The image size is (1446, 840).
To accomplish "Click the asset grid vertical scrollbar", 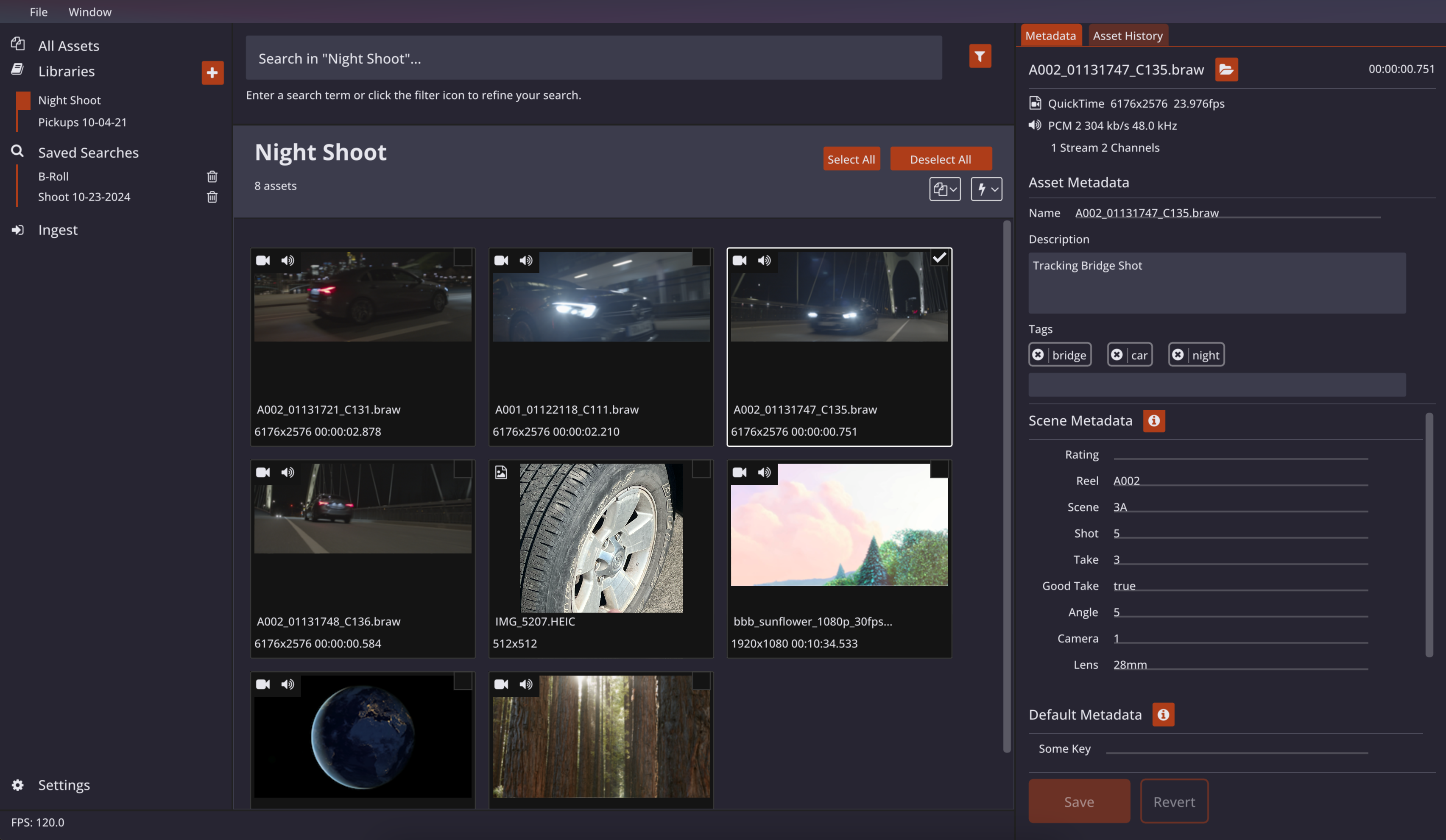I will 1006,487.
